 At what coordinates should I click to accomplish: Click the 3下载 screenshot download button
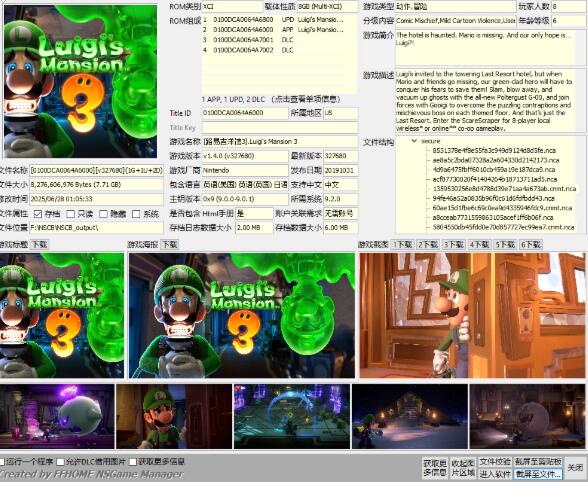coord(454,245)
